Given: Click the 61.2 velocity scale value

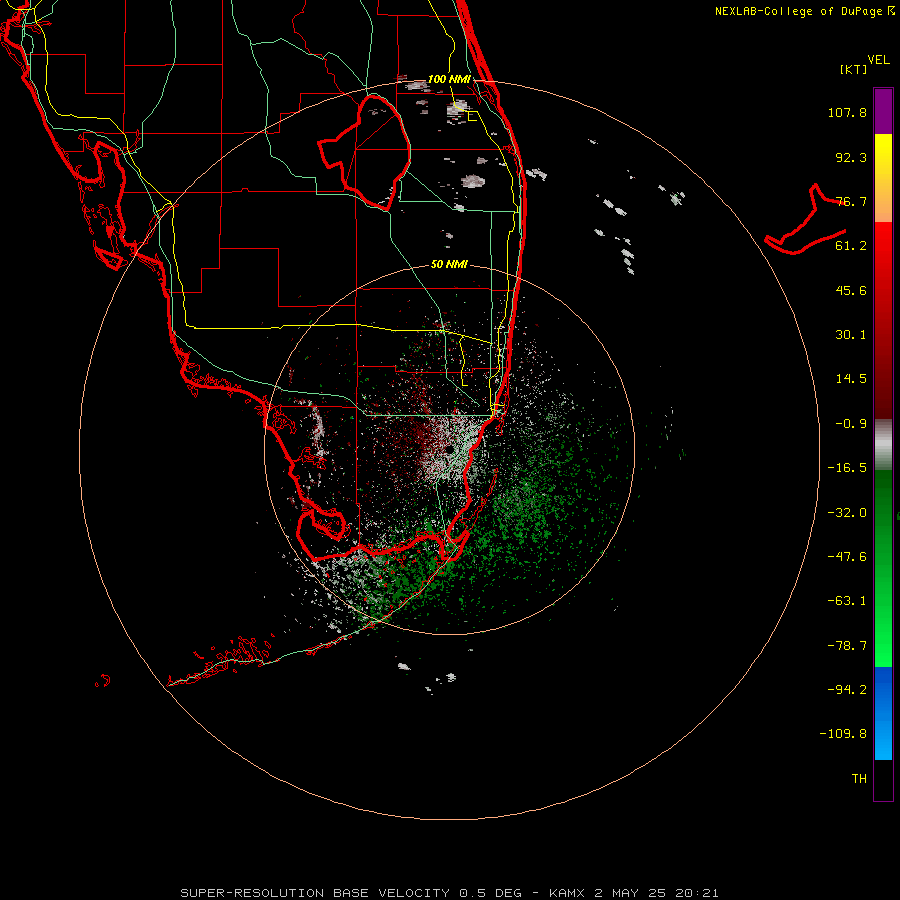Looking at the screenshot, I should [851, 246].
